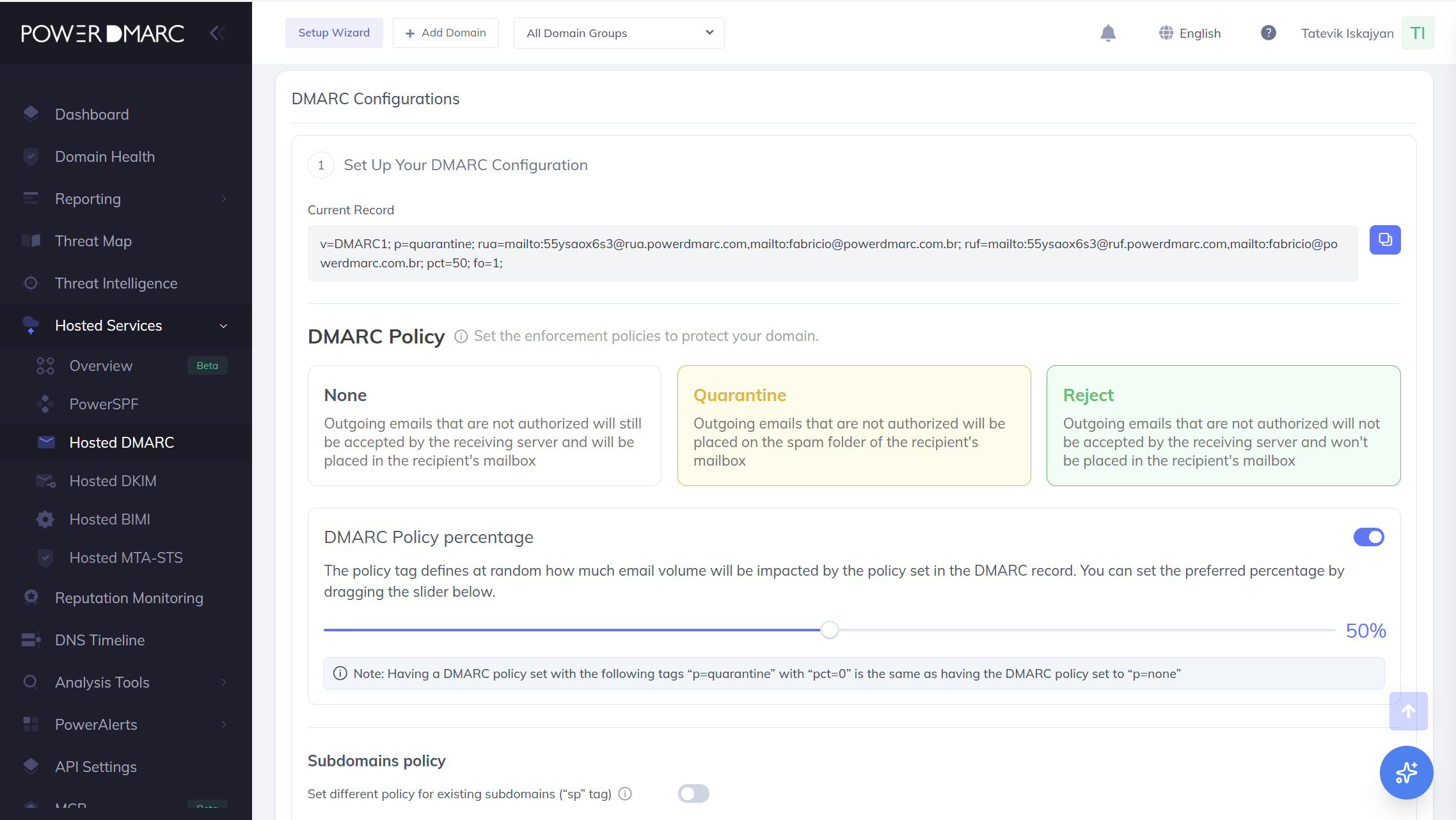Click the DMARC Policy info icon
Screen dimensions: 1456x820
pos(461,336)
